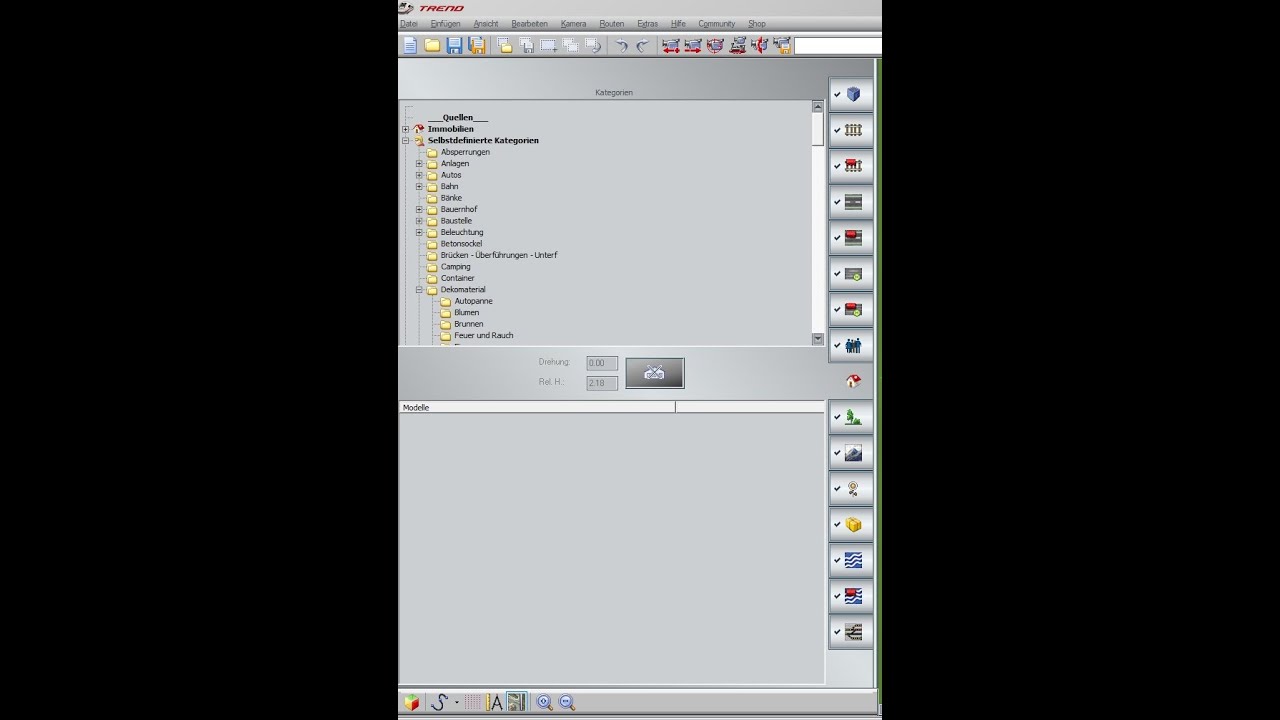Click the undo arrow in toolbar

pos(621,45)
